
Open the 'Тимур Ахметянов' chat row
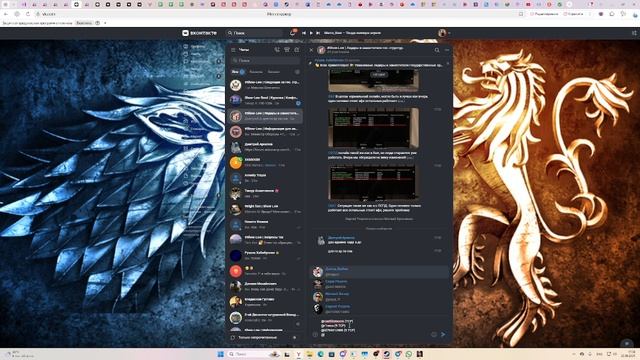(x=265, y=193)
